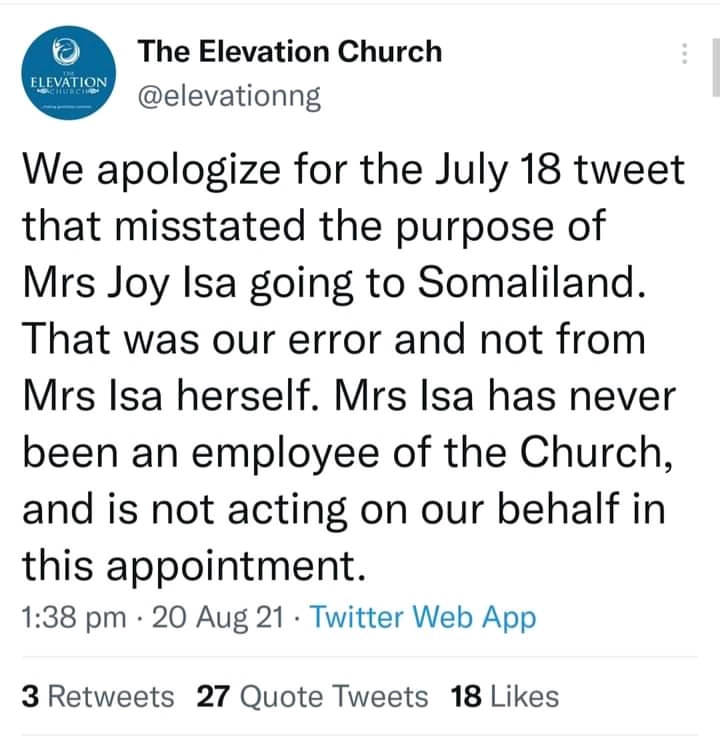Open the Twitter Web App source link
Viewport: 720px width, 746px height.
pyautogui.click(x=423, y=618)
